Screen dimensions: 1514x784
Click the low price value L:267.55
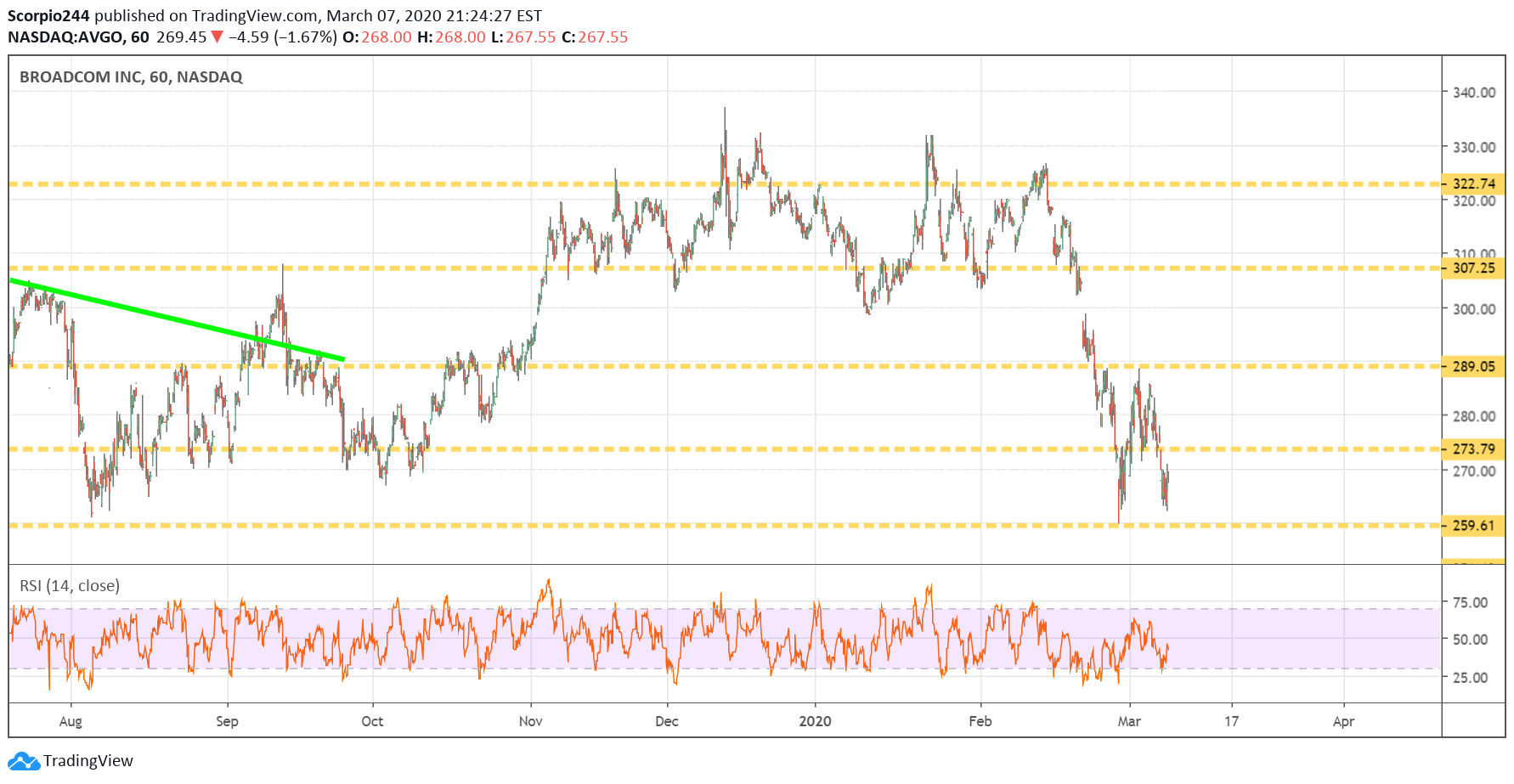tap(523, 37)
